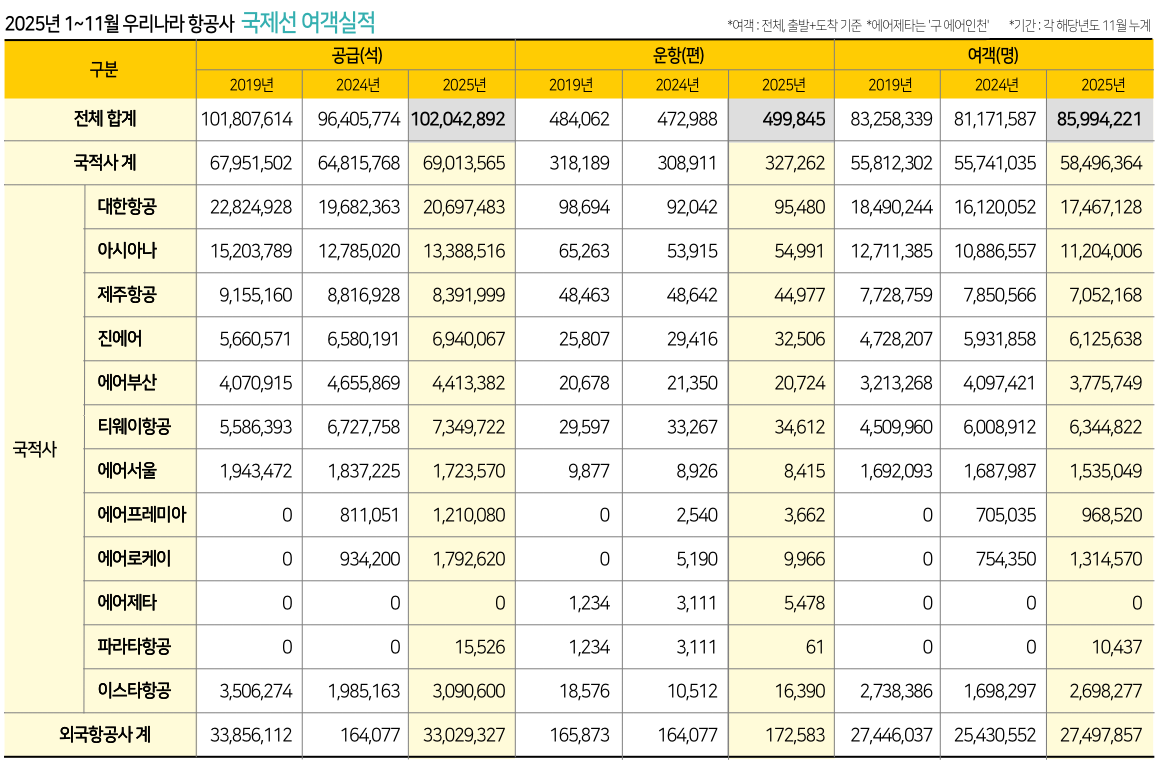1160x768 pixels.
Task: Click the highlighted cell showing 85,994,221
Action: pyautogui.click(x=1097, y=119)
